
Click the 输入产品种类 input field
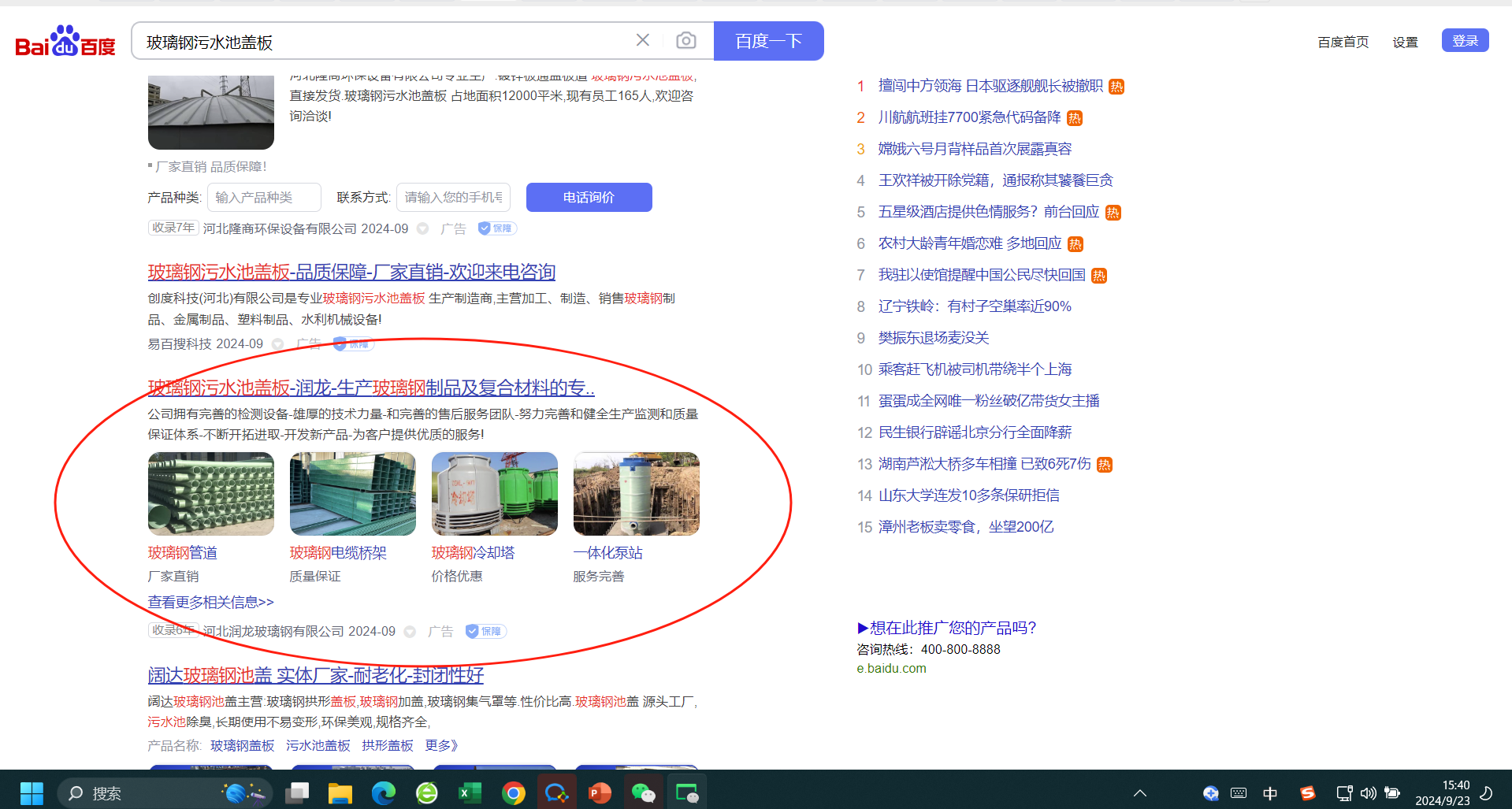[x=264, y=197]
